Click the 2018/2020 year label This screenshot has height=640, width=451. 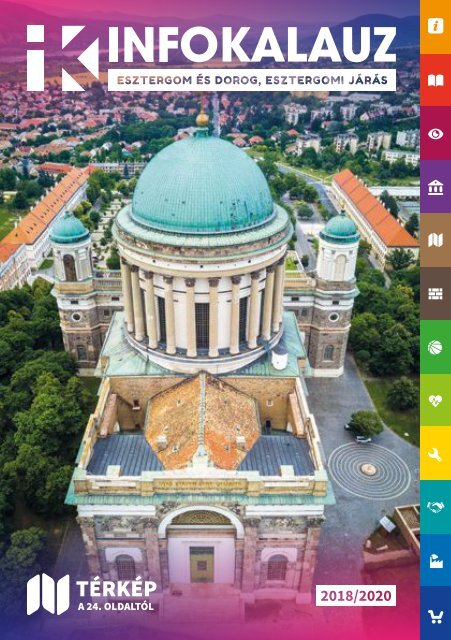point(355,596)
